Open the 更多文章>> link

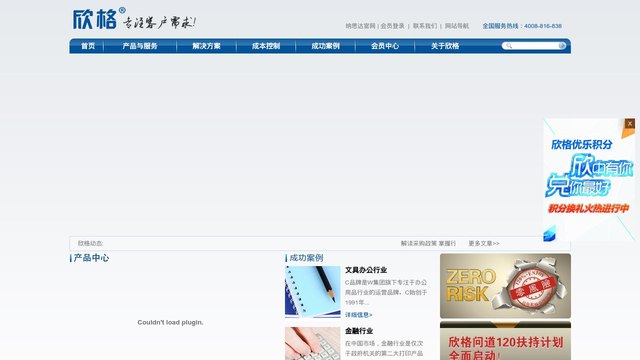(x=484, y=243)
